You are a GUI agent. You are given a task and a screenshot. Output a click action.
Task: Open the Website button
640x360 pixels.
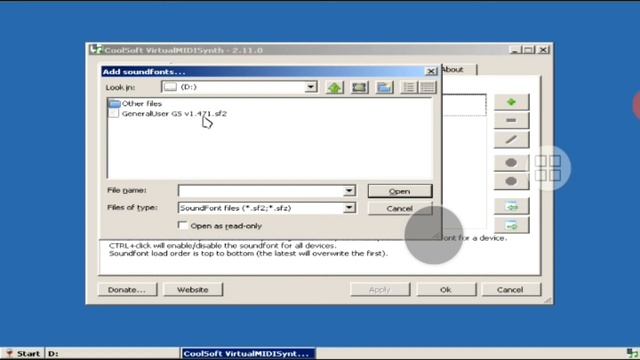pos(193,289)
